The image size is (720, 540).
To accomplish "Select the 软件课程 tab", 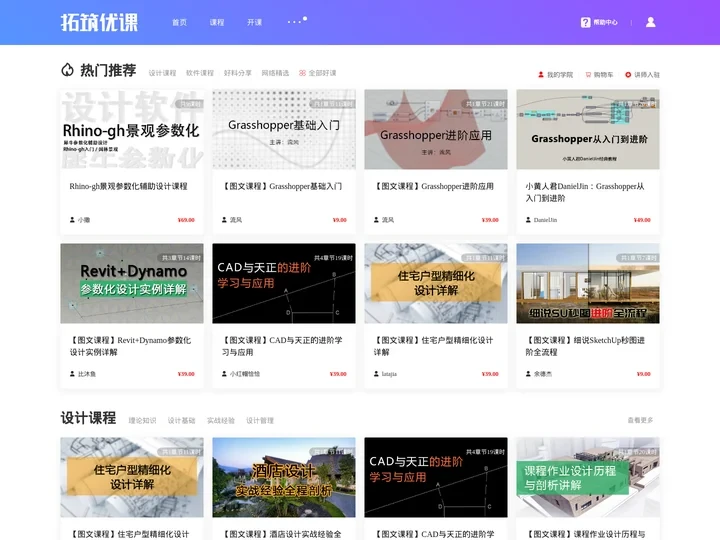I will click(200, 73).
